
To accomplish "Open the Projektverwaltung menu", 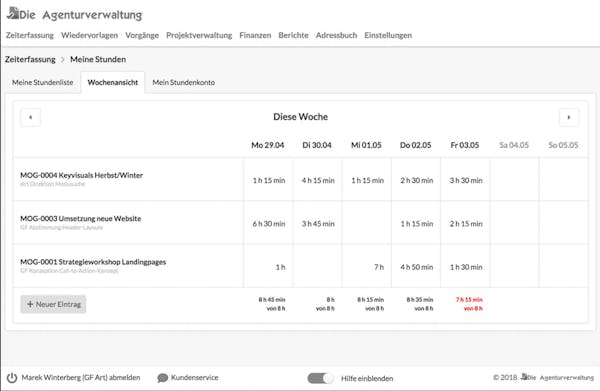I will [199, 35].
